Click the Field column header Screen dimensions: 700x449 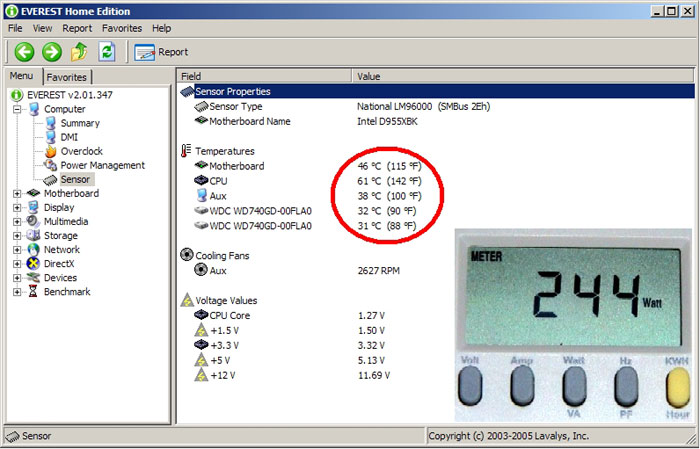coord(264,76)
